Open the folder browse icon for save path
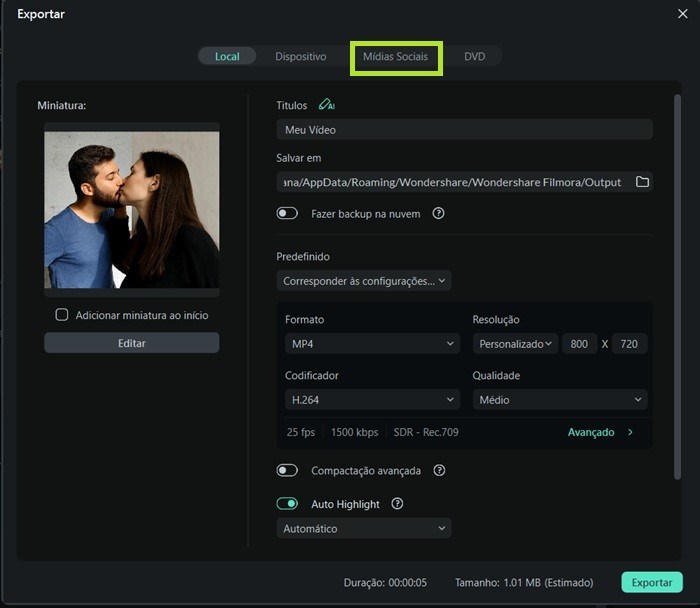Viewport: 700px width, 608px height. tap(643, 182)
